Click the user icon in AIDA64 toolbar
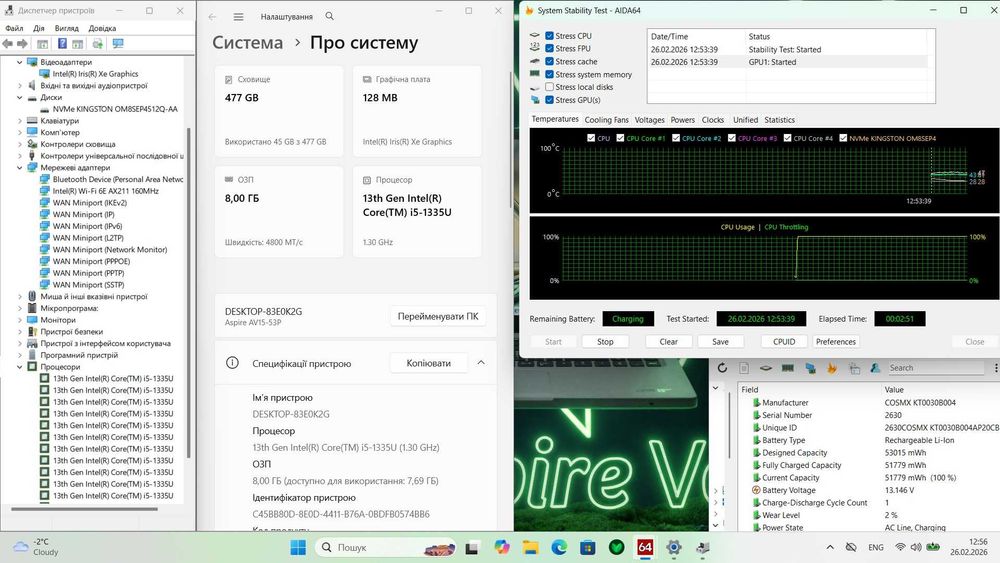The height and width of the screenshot is (563, 1000). point(876,368)
